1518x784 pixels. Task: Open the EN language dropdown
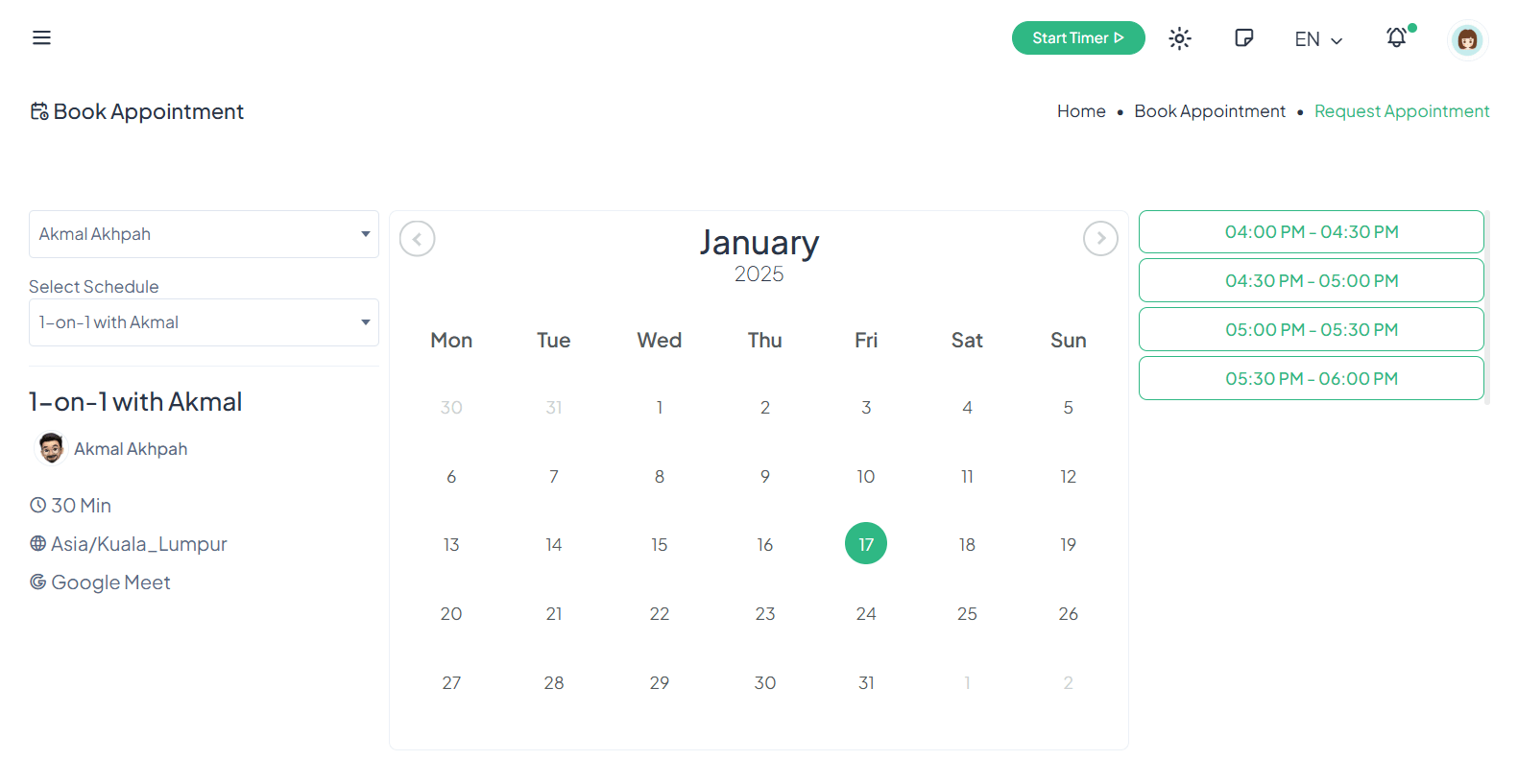(1317, 39)
